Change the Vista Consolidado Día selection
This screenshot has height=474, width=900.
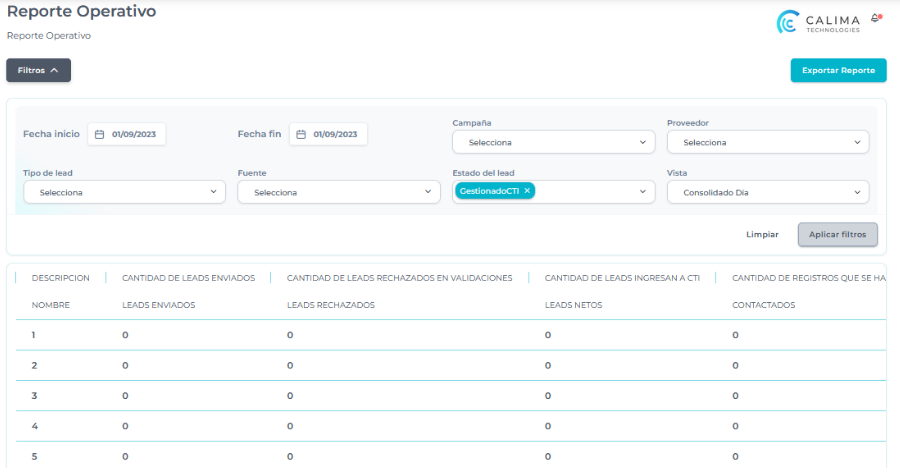[767, 192]
